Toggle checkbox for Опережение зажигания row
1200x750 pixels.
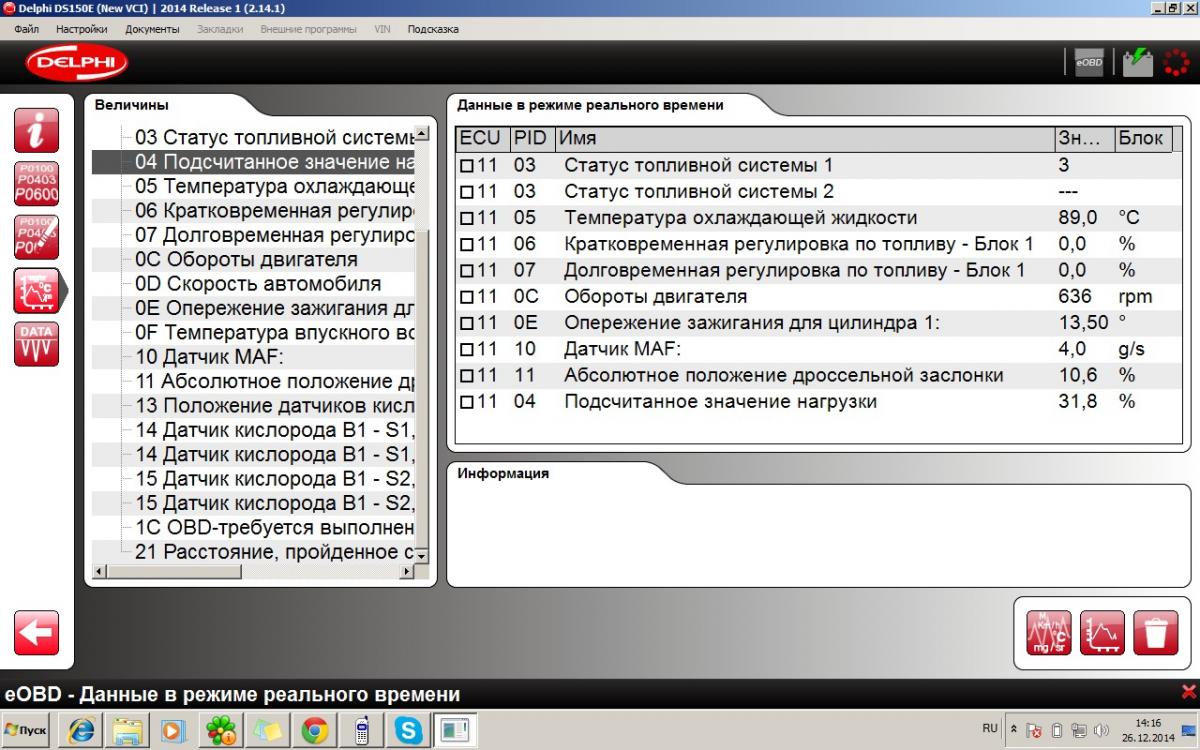pyautogui.click(x=465, y=324)
